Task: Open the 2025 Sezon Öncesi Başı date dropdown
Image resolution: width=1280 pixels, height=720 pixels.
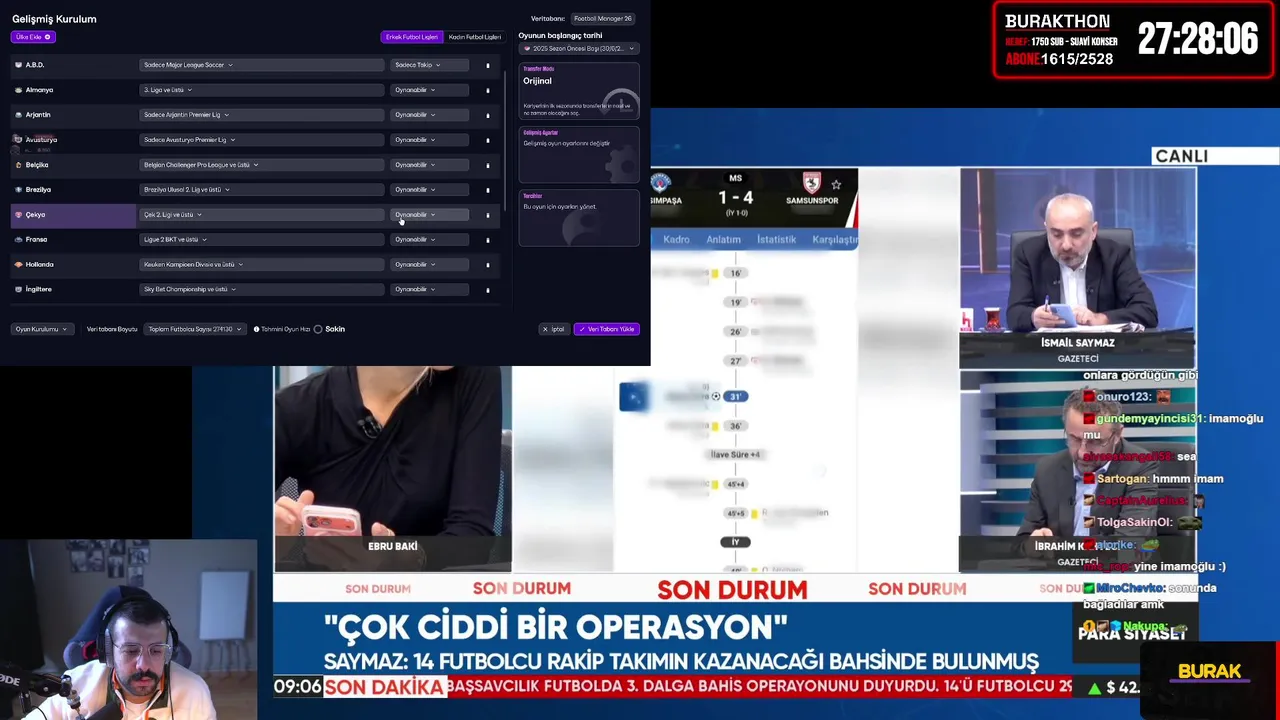Action: tap(579, 48)
